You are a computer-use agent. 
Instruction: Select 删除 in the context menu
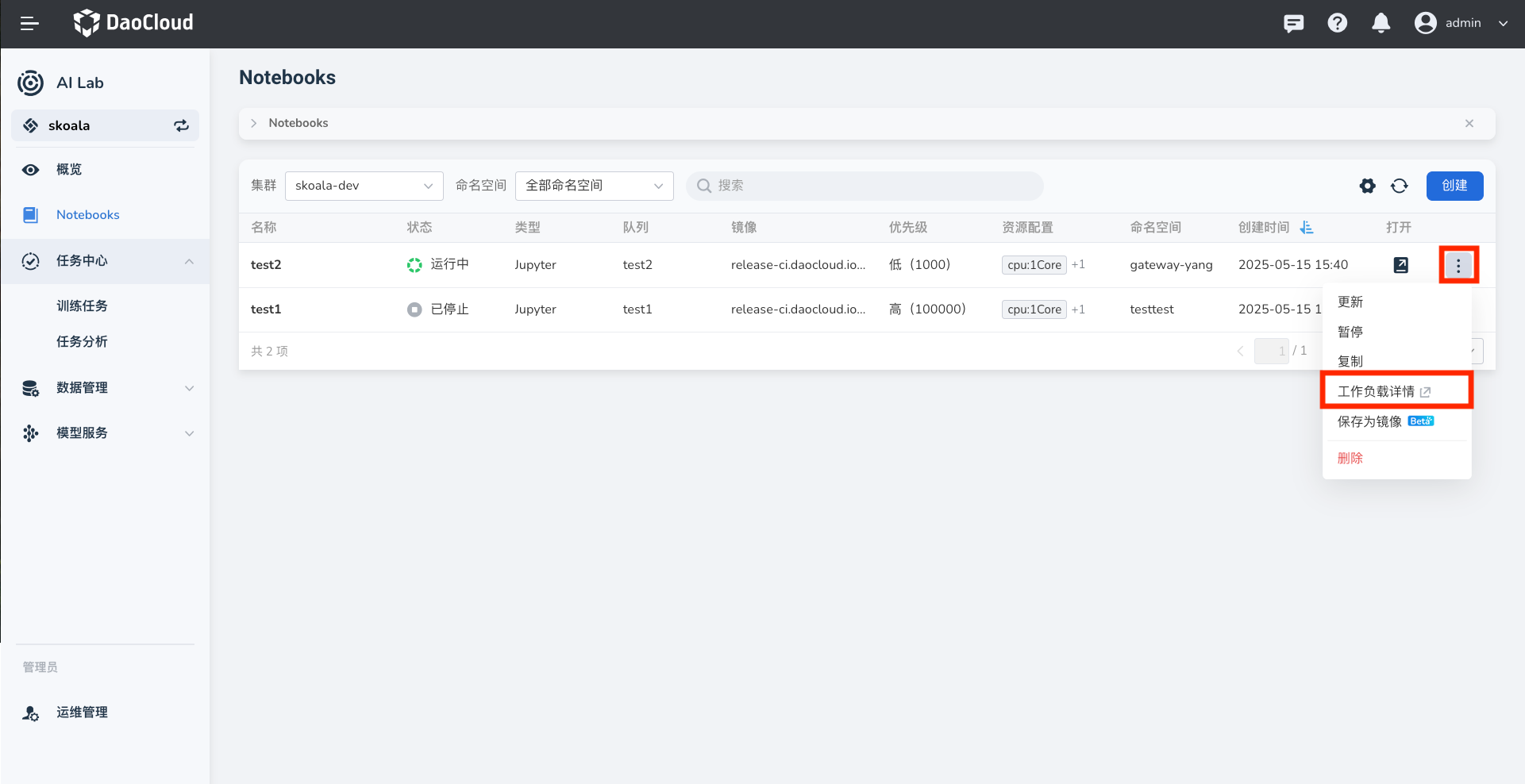click(x=1350, y=458)
